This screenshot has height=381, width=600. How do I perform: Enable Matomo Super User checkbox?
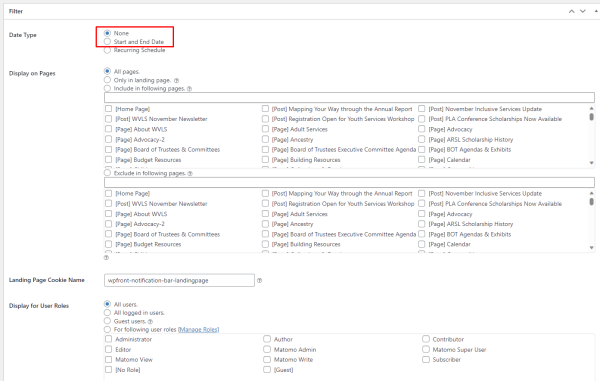[x=426, y=349]
